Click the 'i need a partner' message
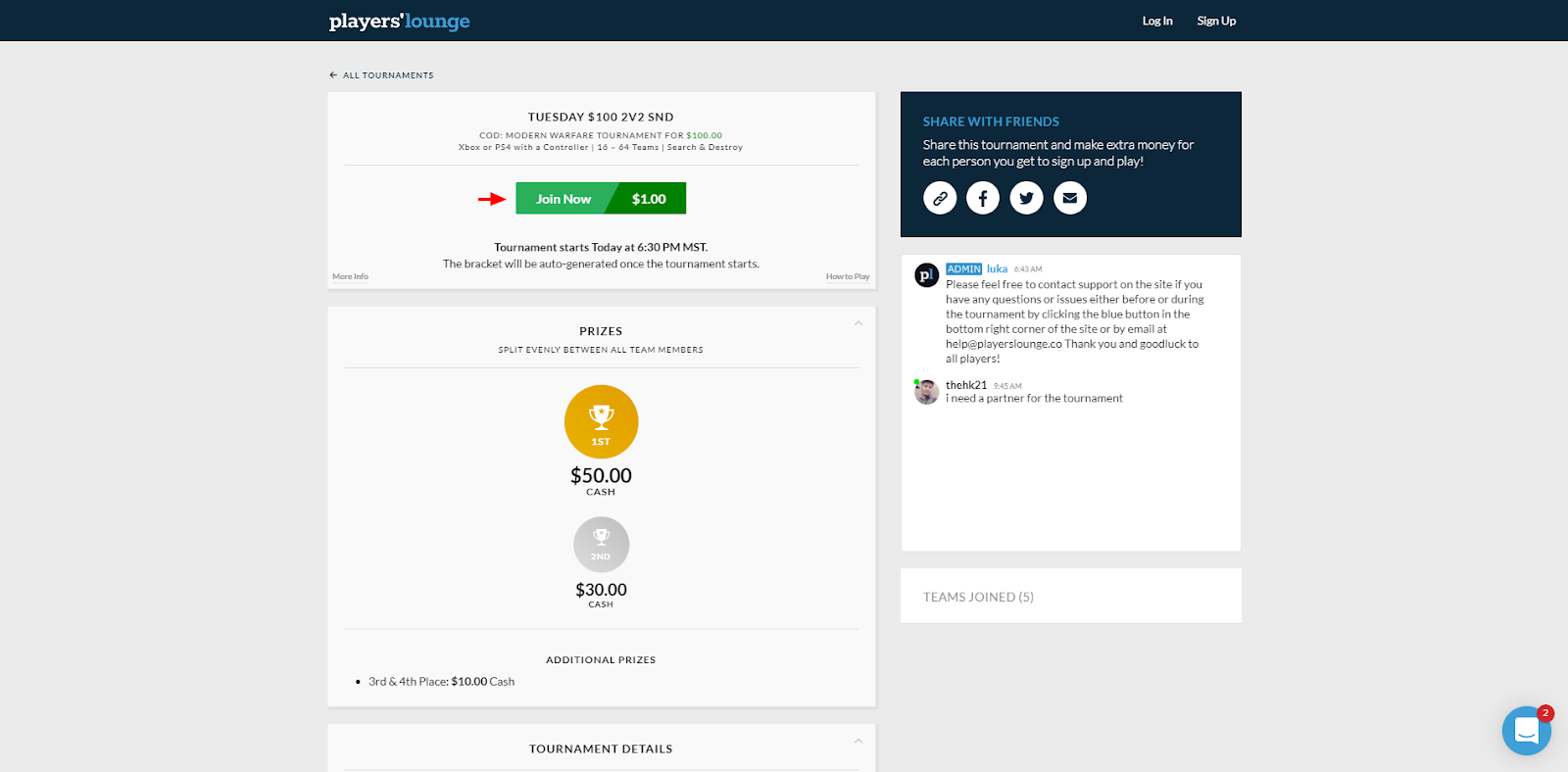 pyautogui.click(x=1034, y=399)
